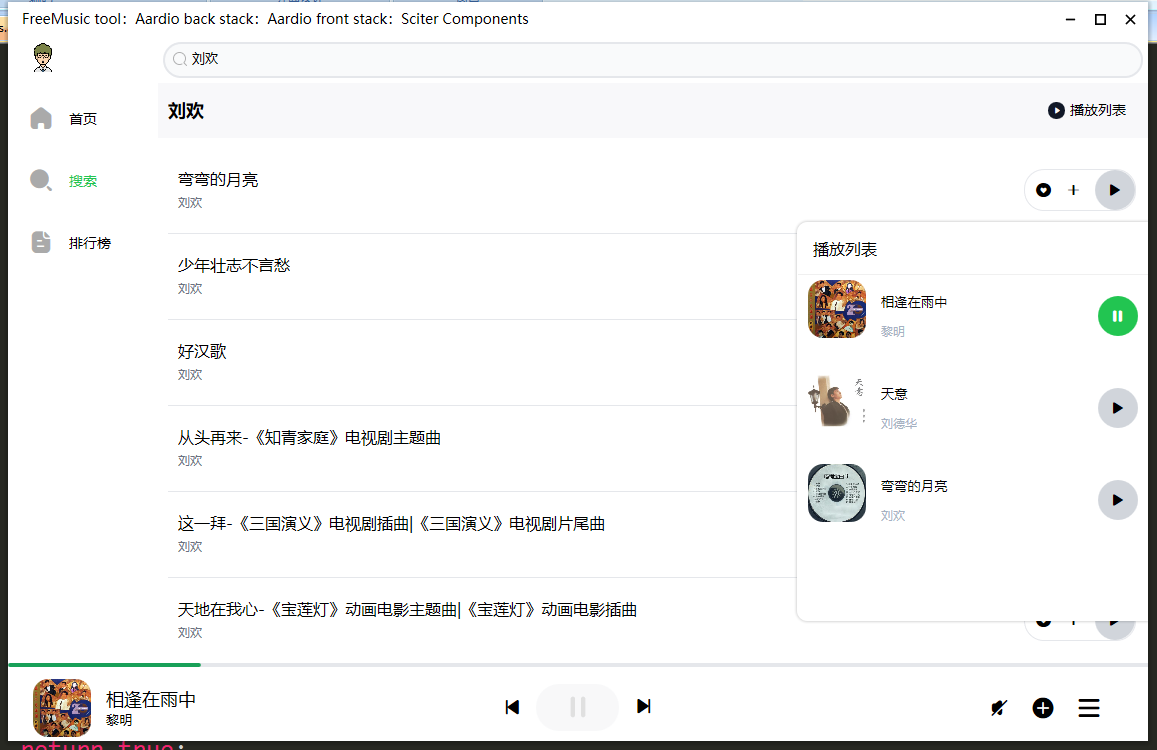
Task: Click the heart icon for 弯弯的月亮
Action: [1044, 190]
